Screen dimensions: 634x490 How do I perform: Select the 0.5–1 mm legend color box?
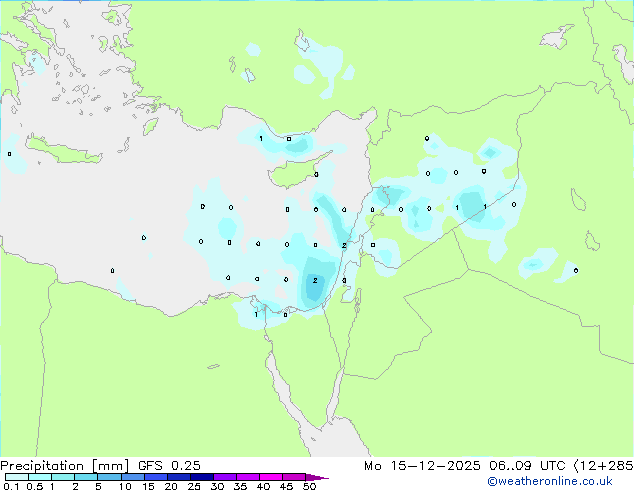click(x=40, y=477)
